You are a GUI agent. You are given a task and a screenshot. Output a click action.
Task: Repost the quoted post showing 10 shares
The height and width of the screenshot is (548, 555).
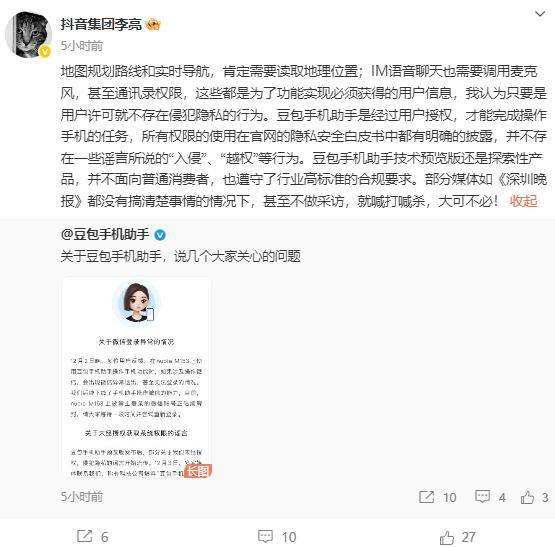click(x=437, y=497)
